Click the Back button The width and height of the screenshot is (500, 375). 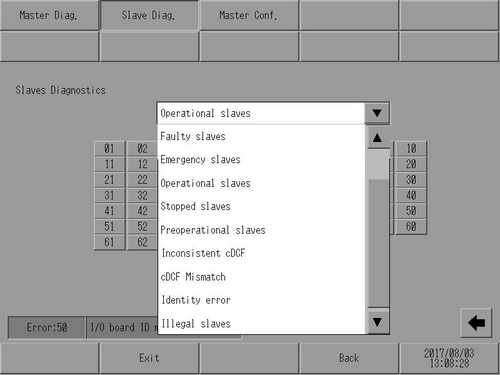pyautogui.click(x=349, y=358)
